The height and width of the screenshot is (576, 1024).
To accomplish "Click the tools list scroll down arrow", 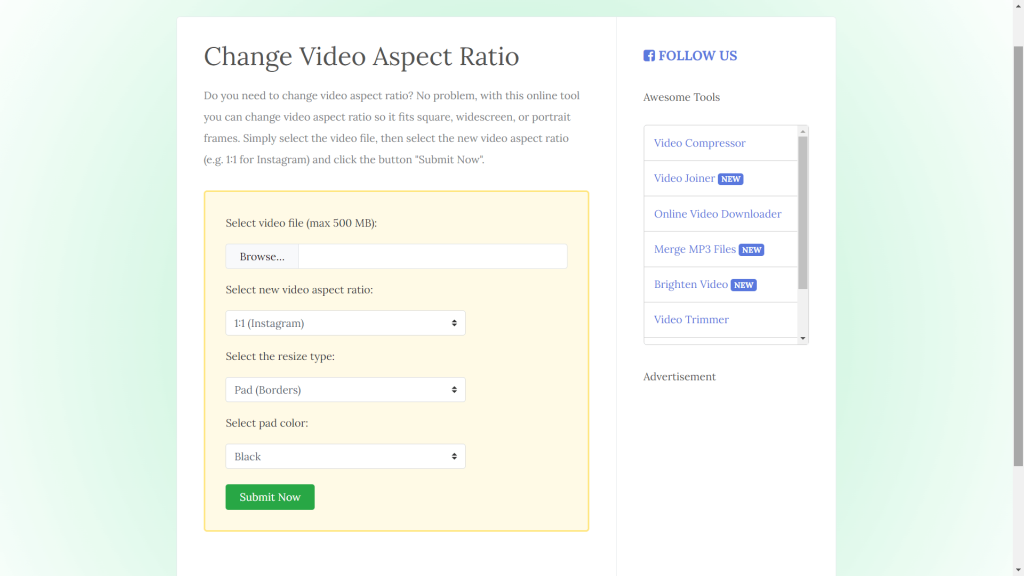I will pyautogui.click(x=803, y=339).
